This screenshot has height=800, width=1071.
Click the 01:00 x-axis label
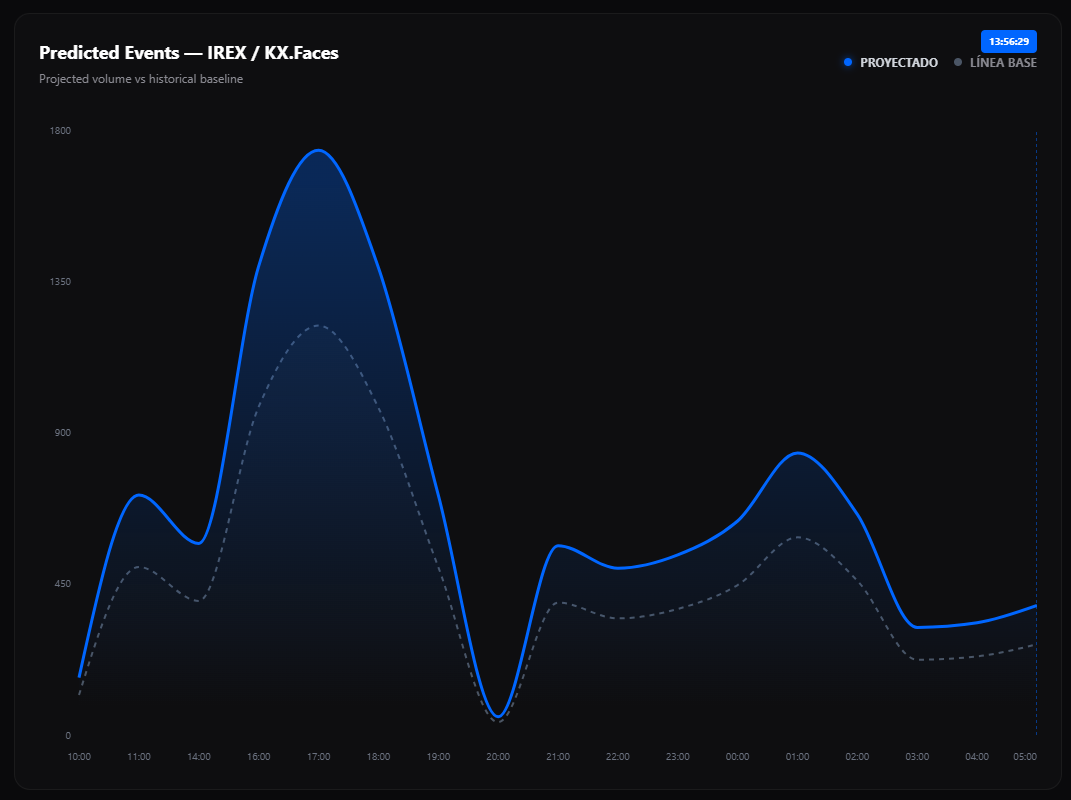[x=797, y=756]
